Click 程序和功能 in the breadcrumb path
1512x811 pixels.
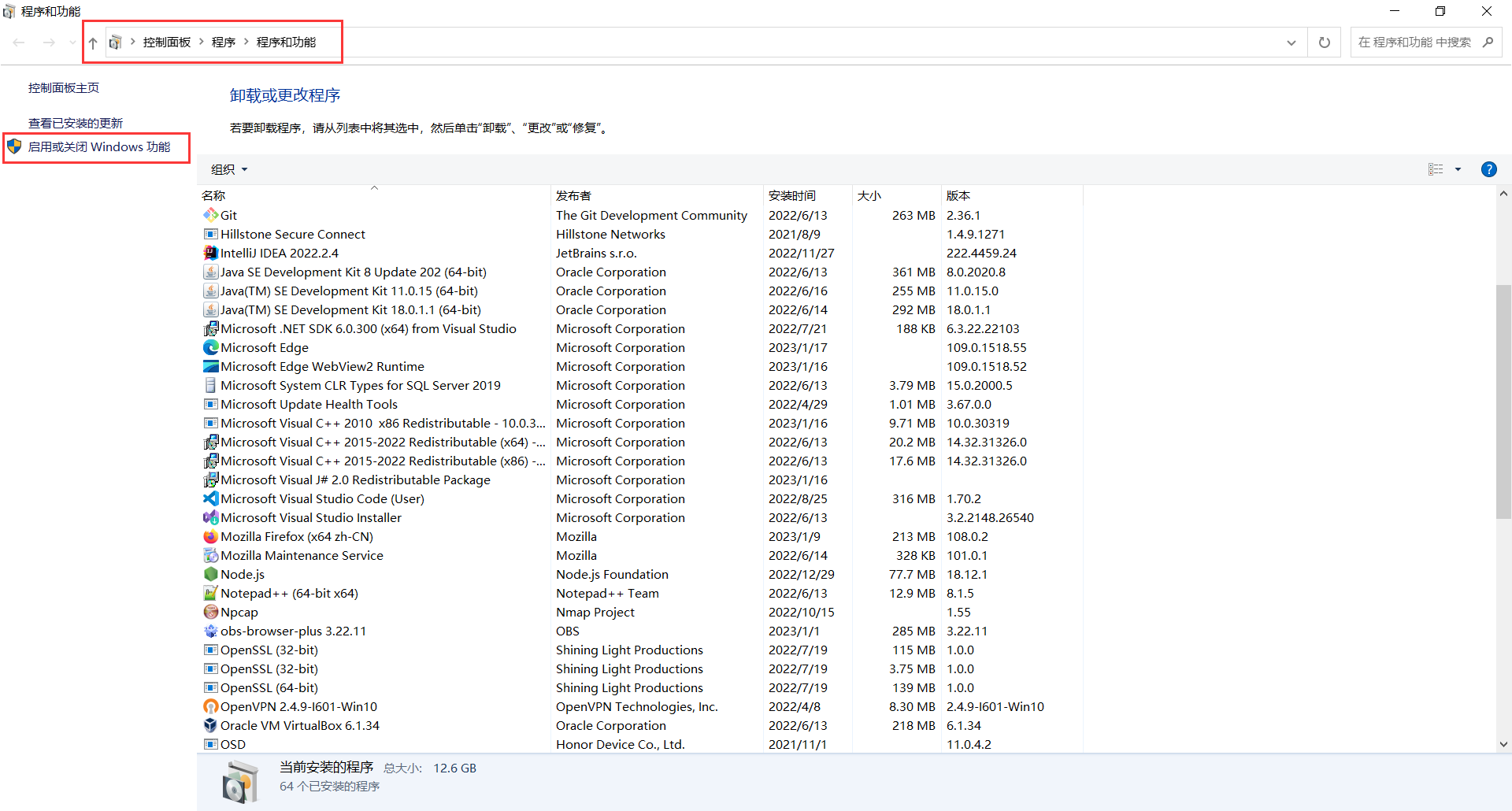pos(287,43)
